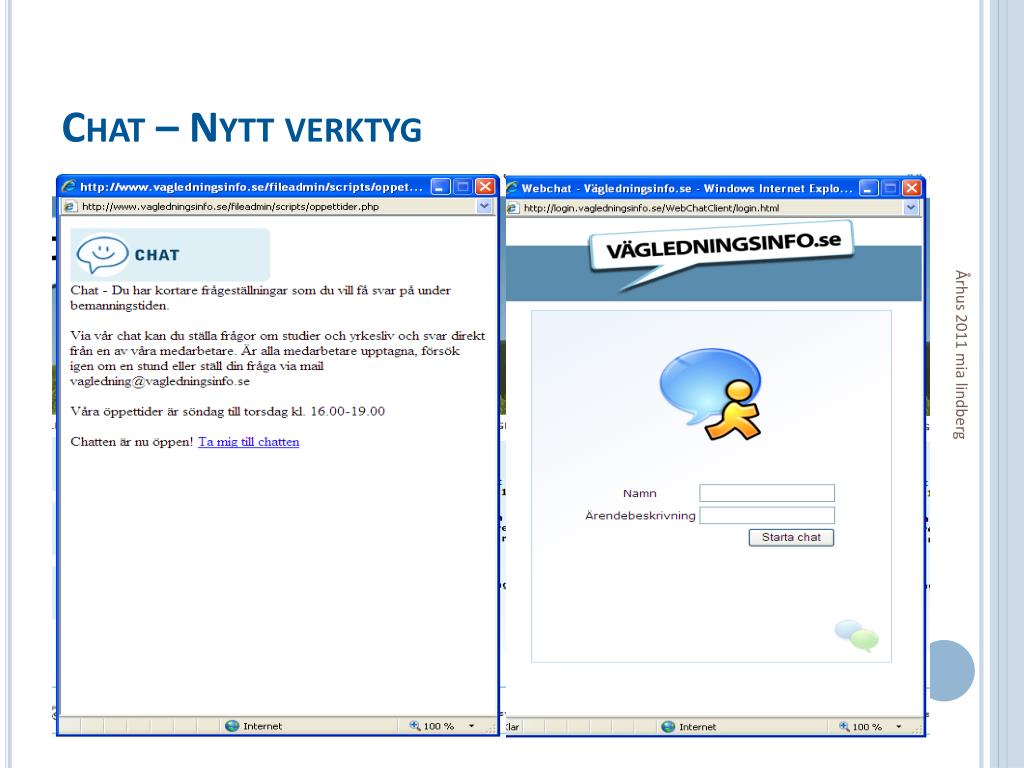The image size is (1024, 768).
Task: Open address dropdown in Webchat login window
Action: click(910, 208)
